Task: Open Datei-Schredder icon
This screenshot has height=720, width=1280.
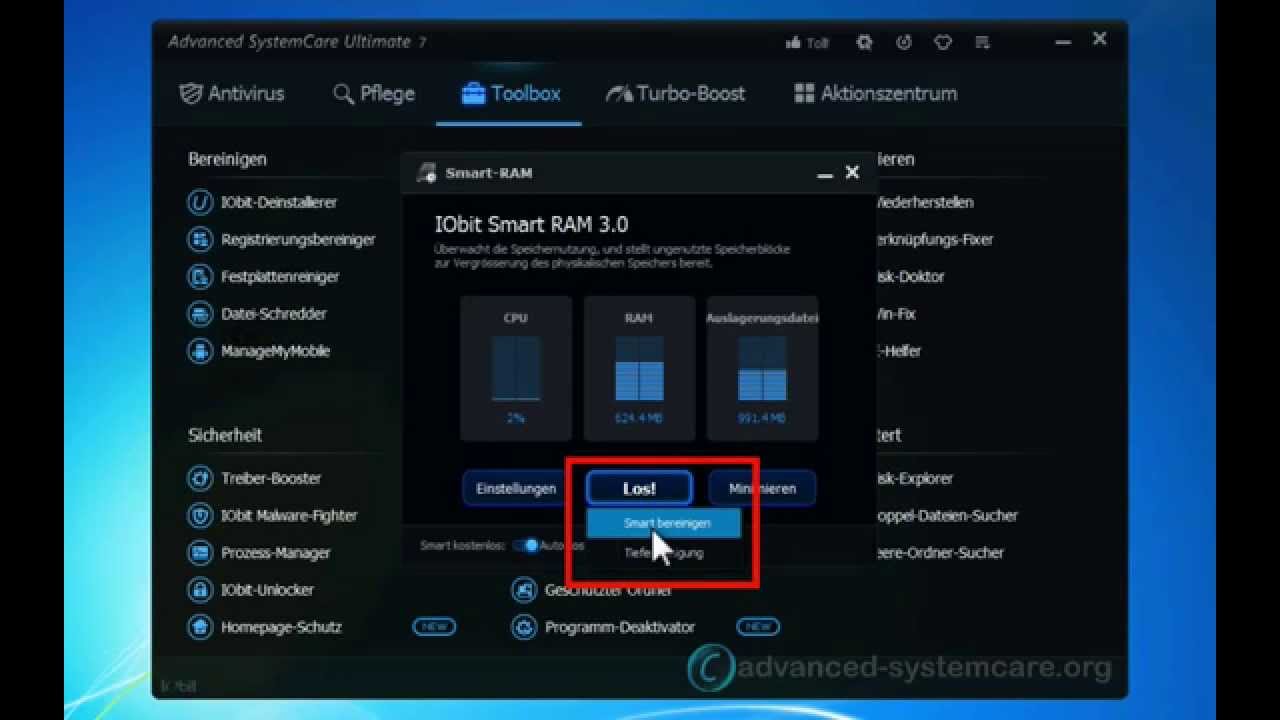Action: coord(200,313)
